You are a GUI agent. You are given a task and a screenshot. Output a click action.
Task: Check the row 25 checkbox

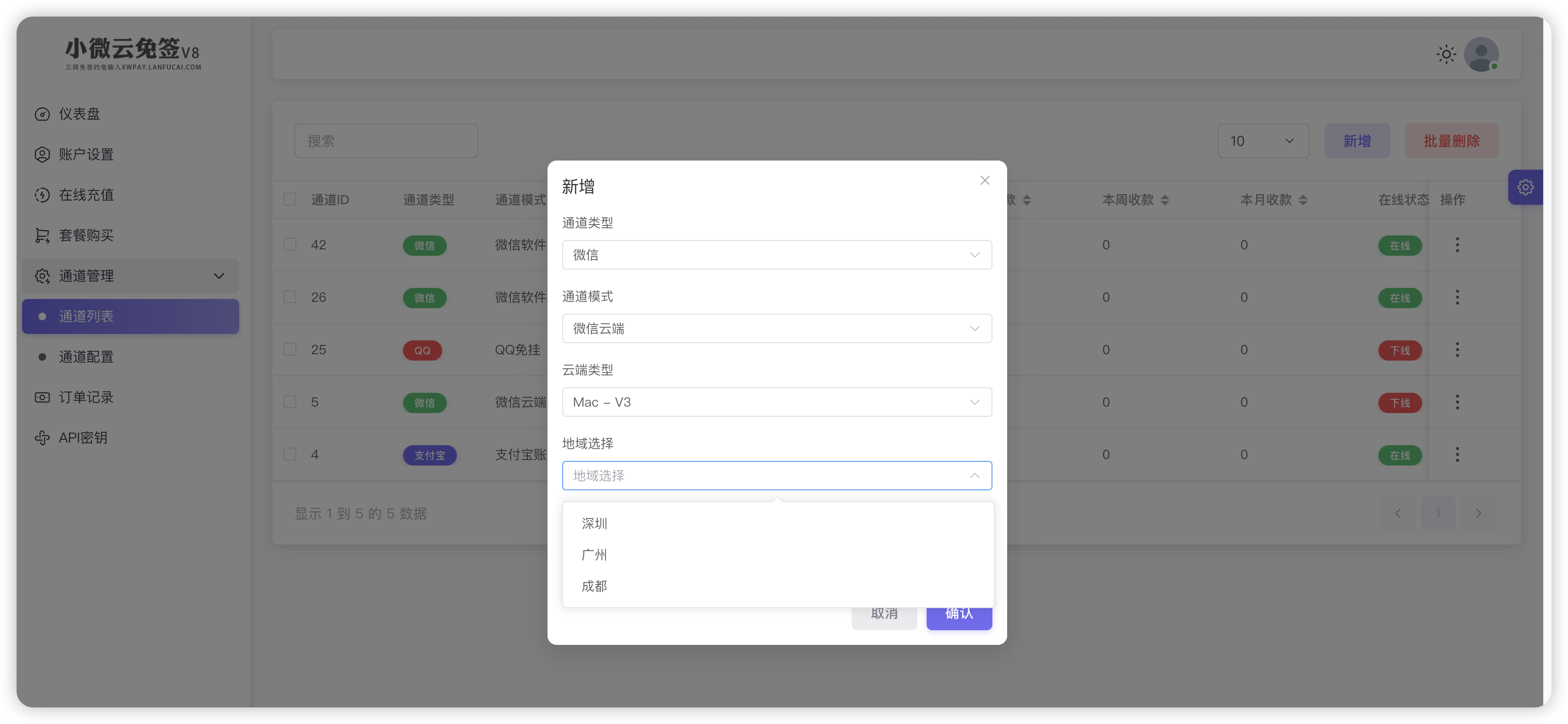pos(290,349)
